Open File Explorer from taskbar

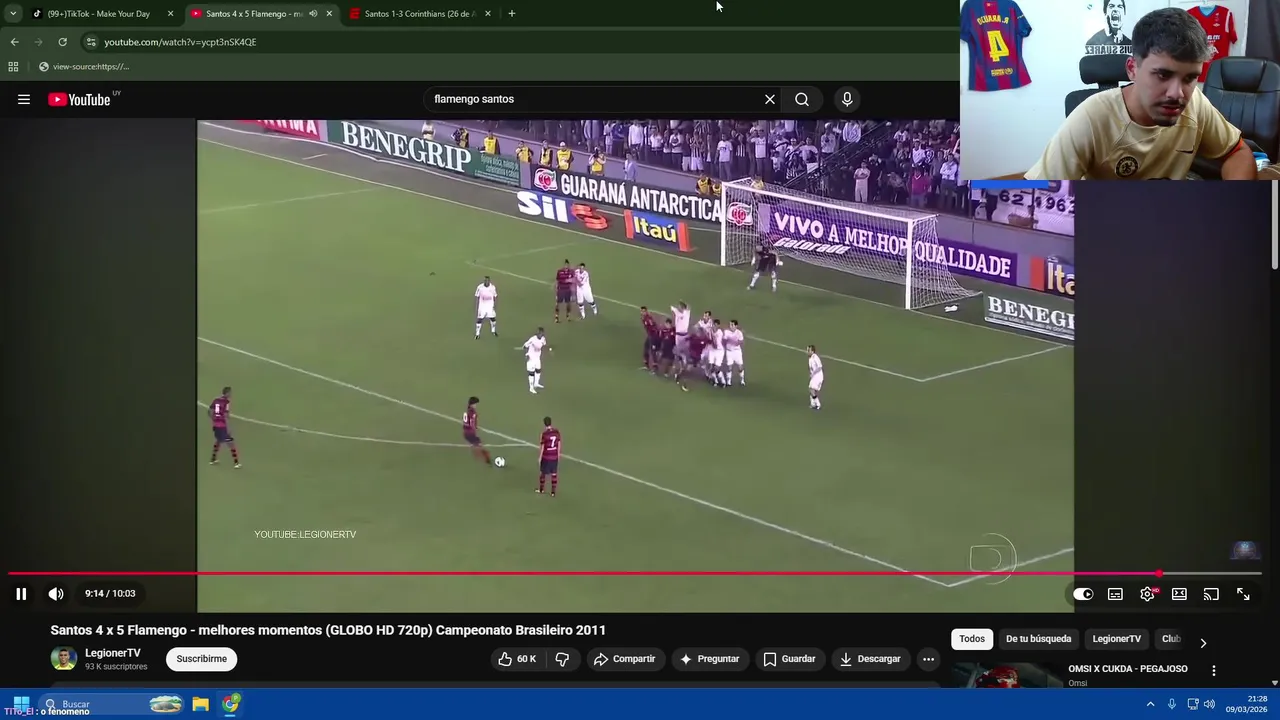[x=201, y=704]
